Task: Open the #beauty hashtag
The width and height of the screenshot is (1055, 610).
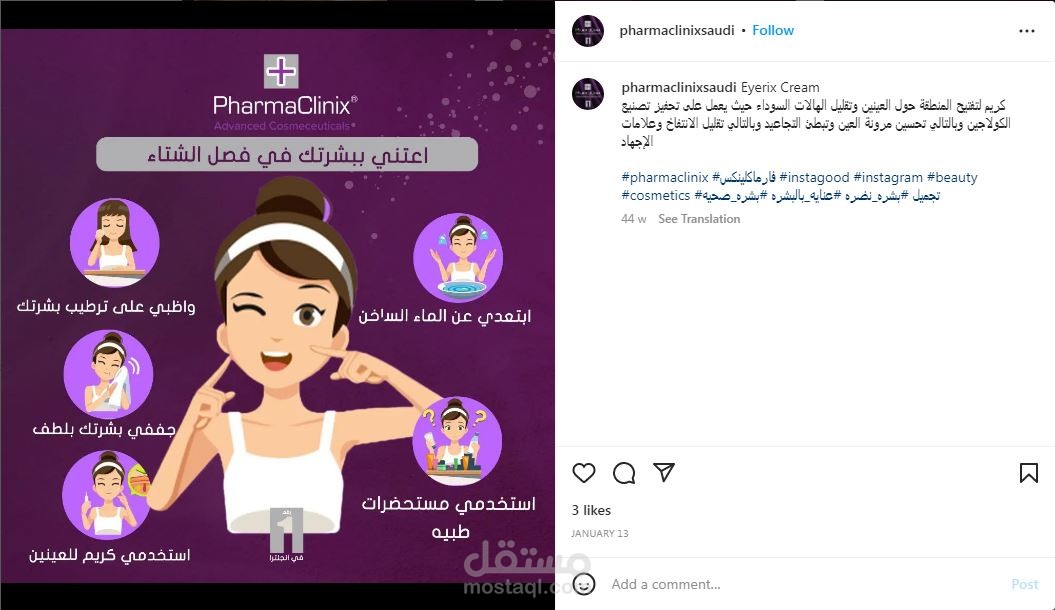Action: click(951, 178)
